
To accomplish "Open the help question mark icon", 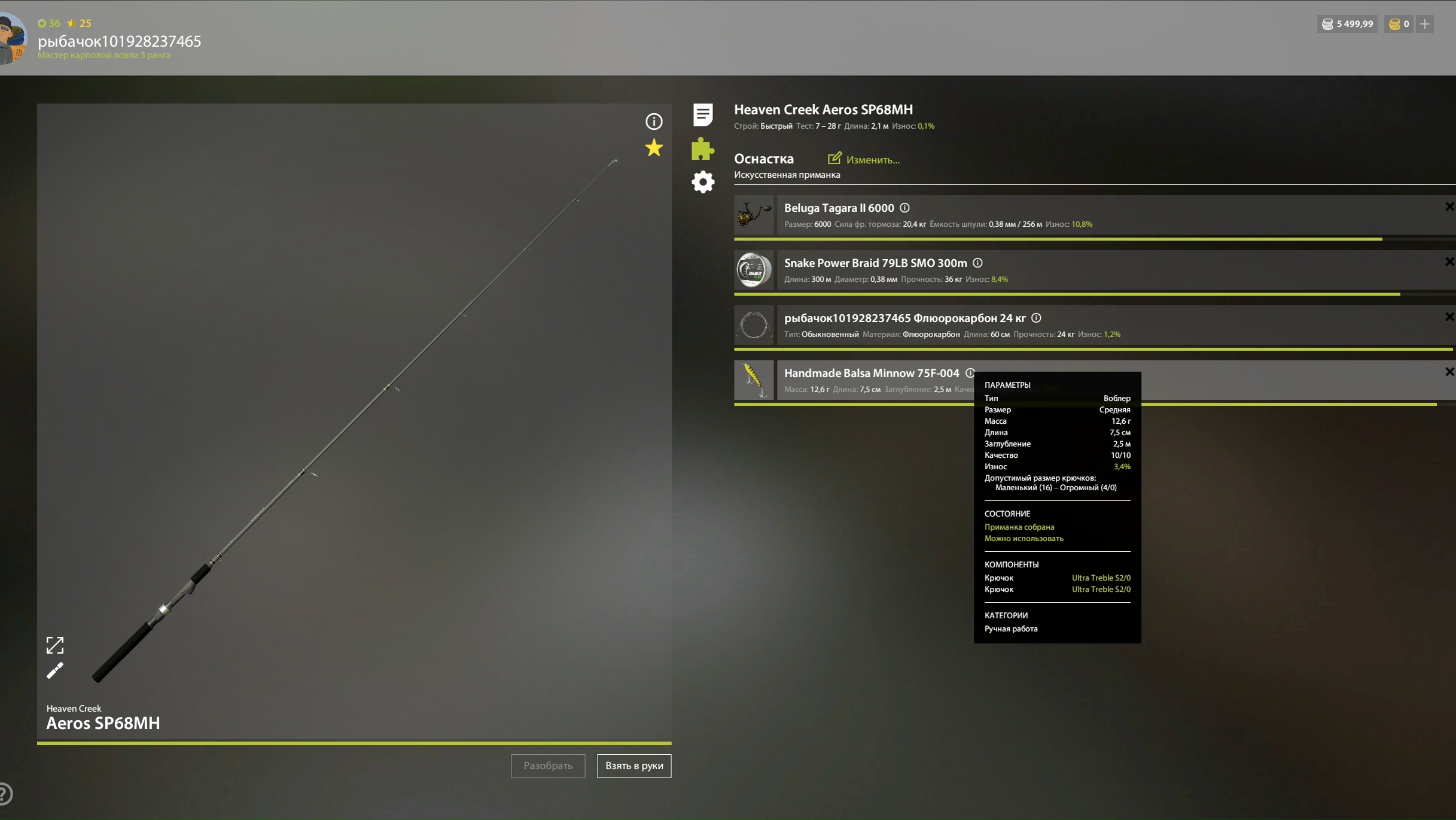I will click(5, 794).
